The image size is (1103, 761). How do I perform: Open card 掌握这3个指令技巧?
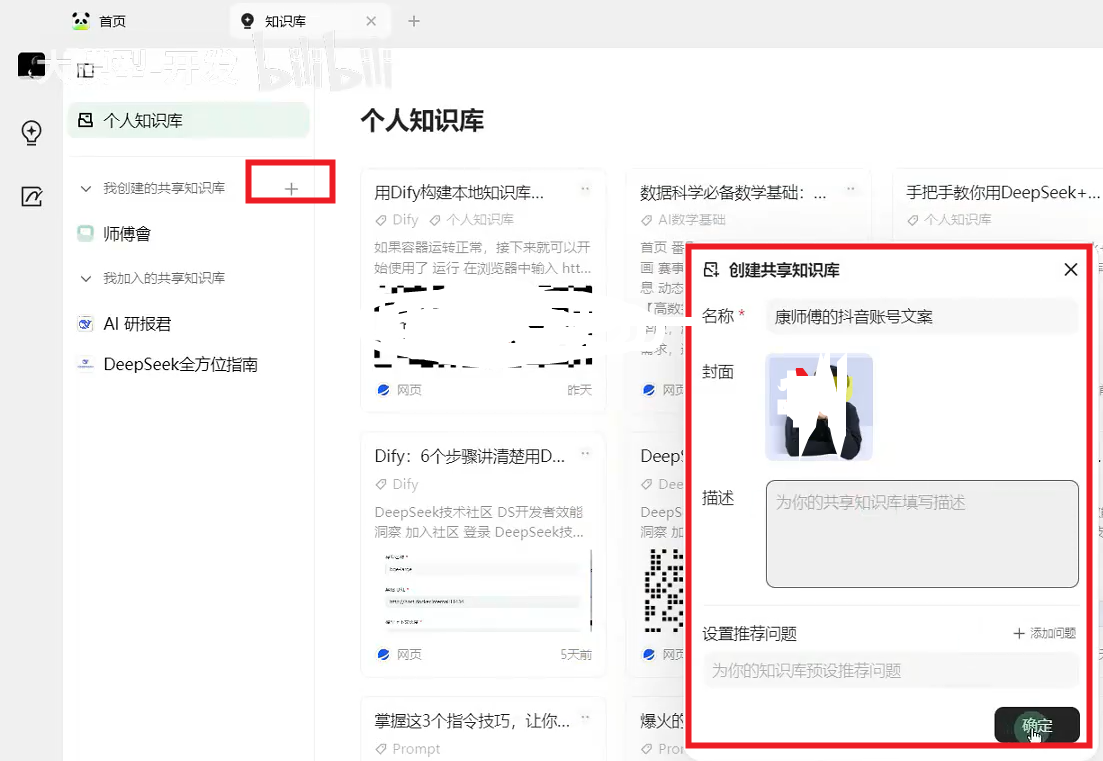click(472, 721)
